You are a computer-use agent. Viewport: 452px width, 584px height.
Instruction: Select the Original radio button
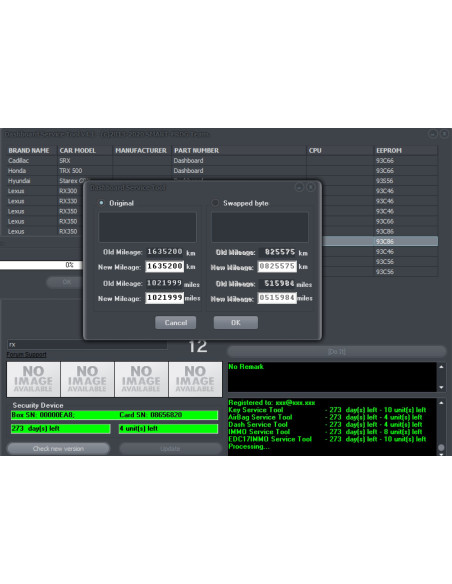101,203
